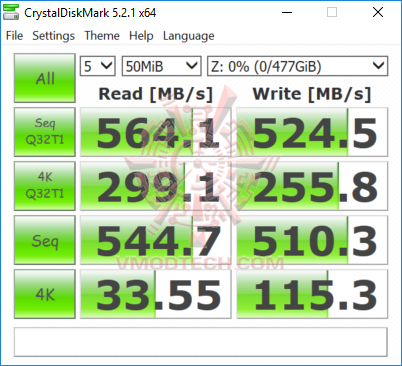The height and width of the screenshot is (366, 402).
Task: Expand the test count dropdown showing 5
Action: click(98, 66)
